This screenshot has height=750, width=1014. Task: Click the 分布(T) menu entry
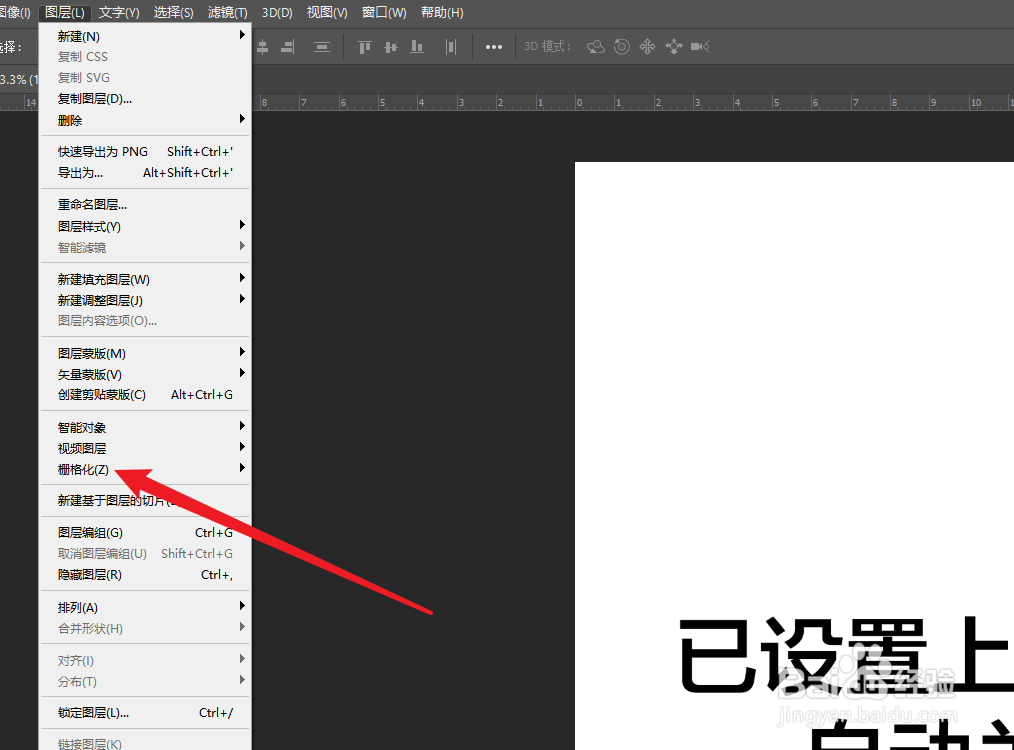[146, 681]
